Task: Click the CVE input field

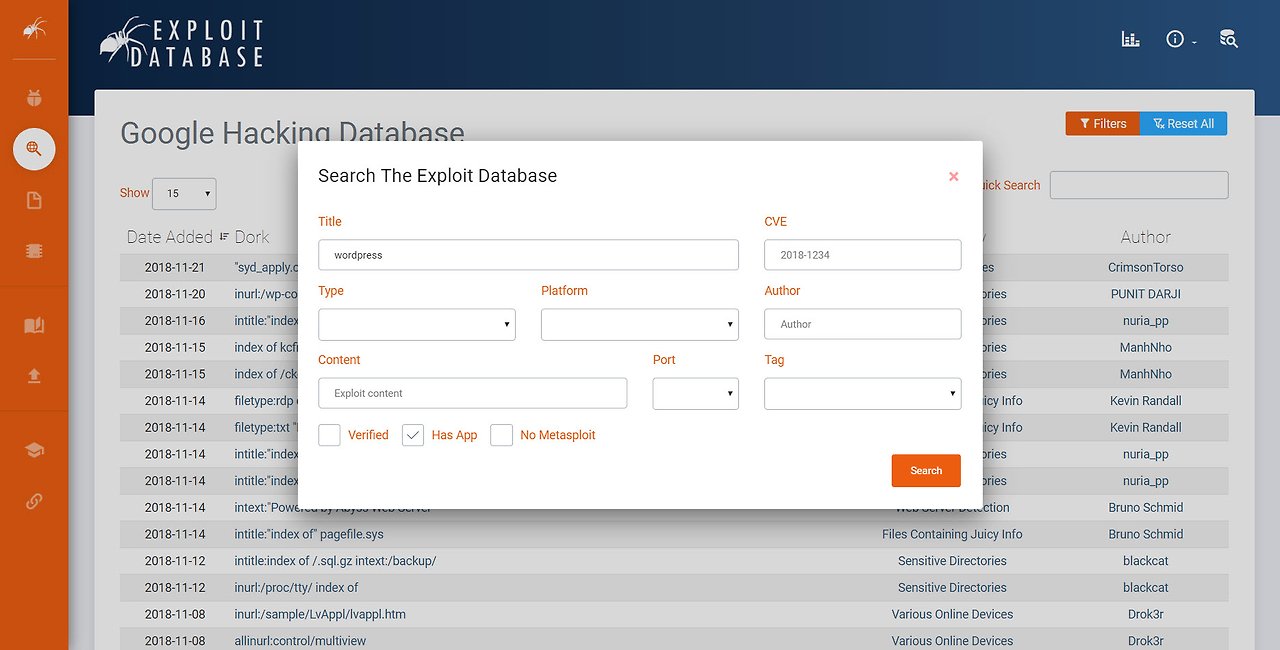Action: tap(863, 255)
